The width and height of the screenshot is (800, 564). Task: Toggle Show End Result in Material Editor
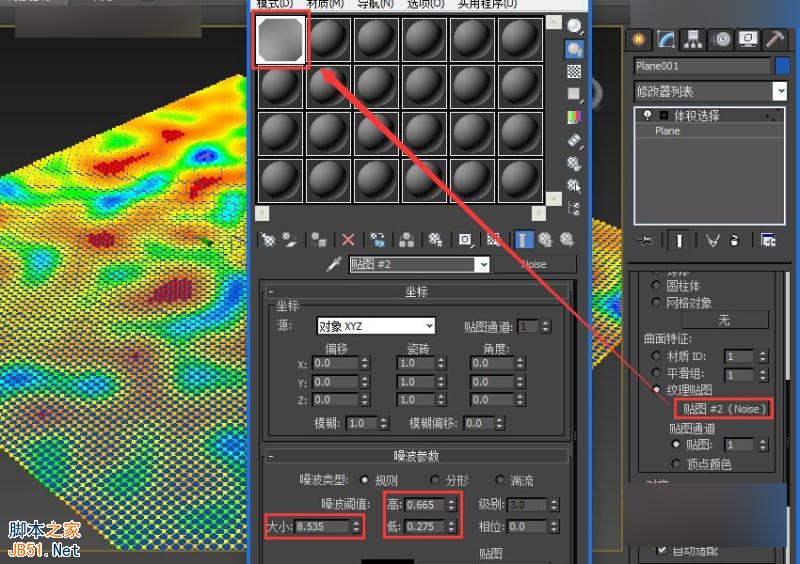click(x=523, y=239)
